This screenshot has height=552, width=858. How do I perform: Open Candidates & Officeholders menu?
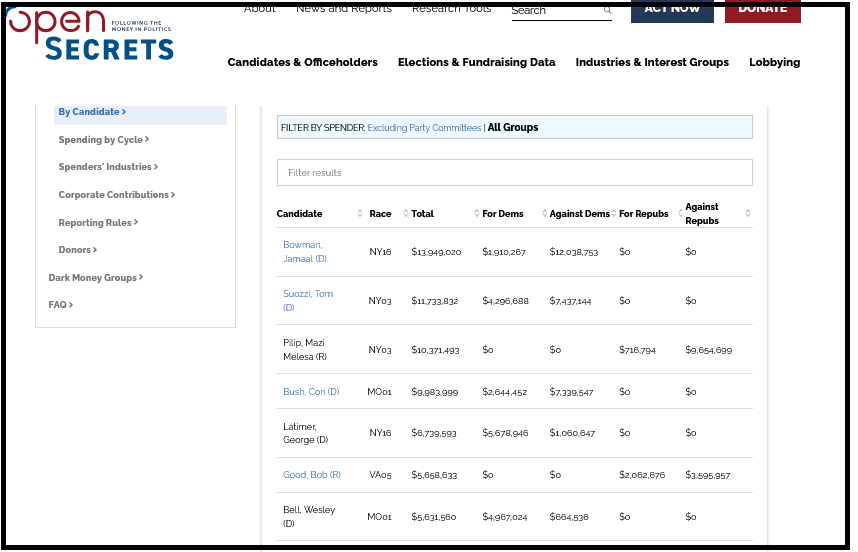pos(303,62)
